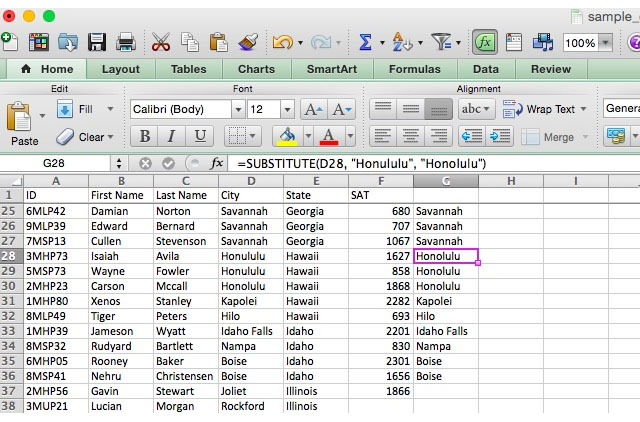The height and width of the screenshot is (422, 640).
Task: Open the Wrap Text dropdown
Action: [x=584, y=109]
